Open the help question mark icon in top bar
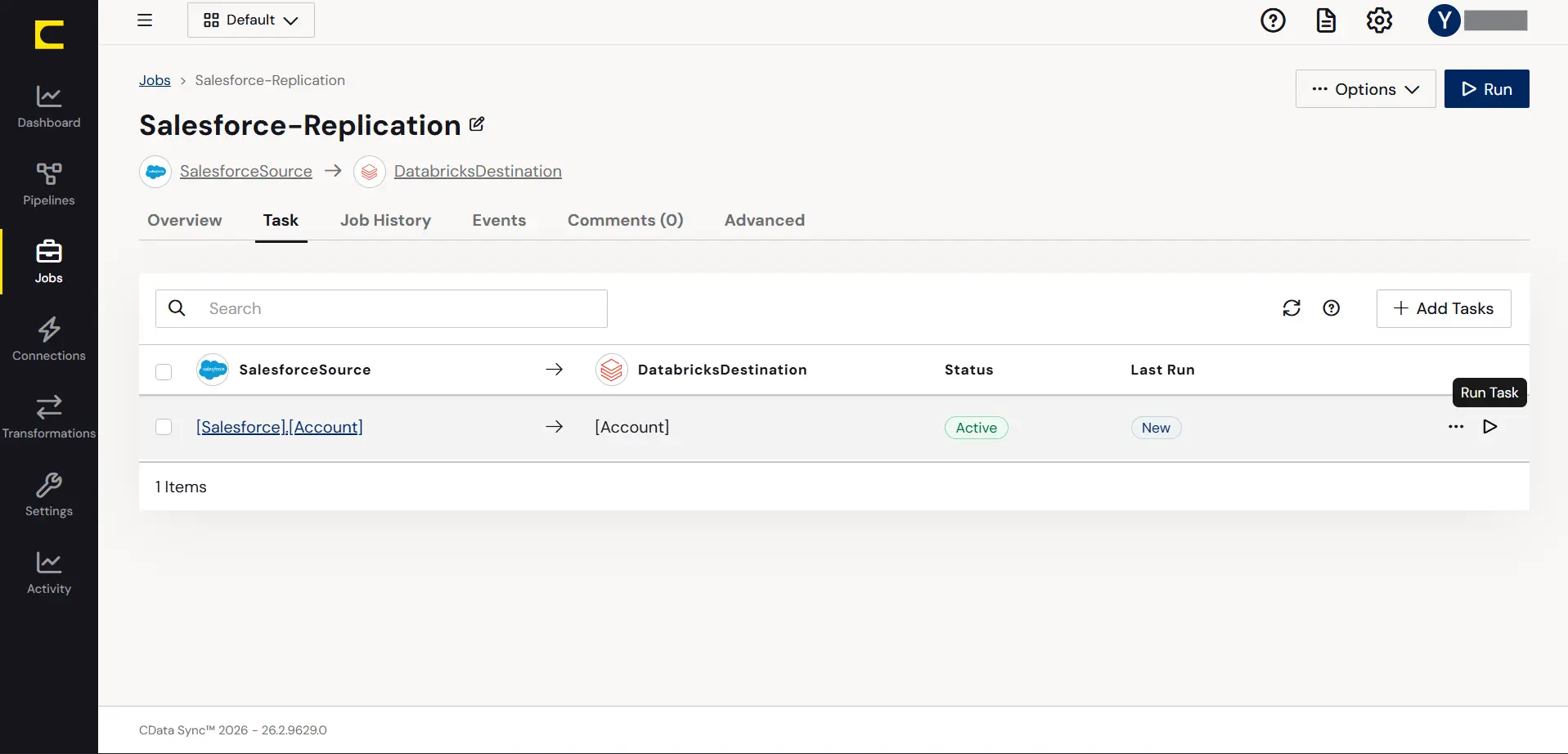Image resolution: width=1568 pixels, height=754 pixels. (x=1273, y=20)
